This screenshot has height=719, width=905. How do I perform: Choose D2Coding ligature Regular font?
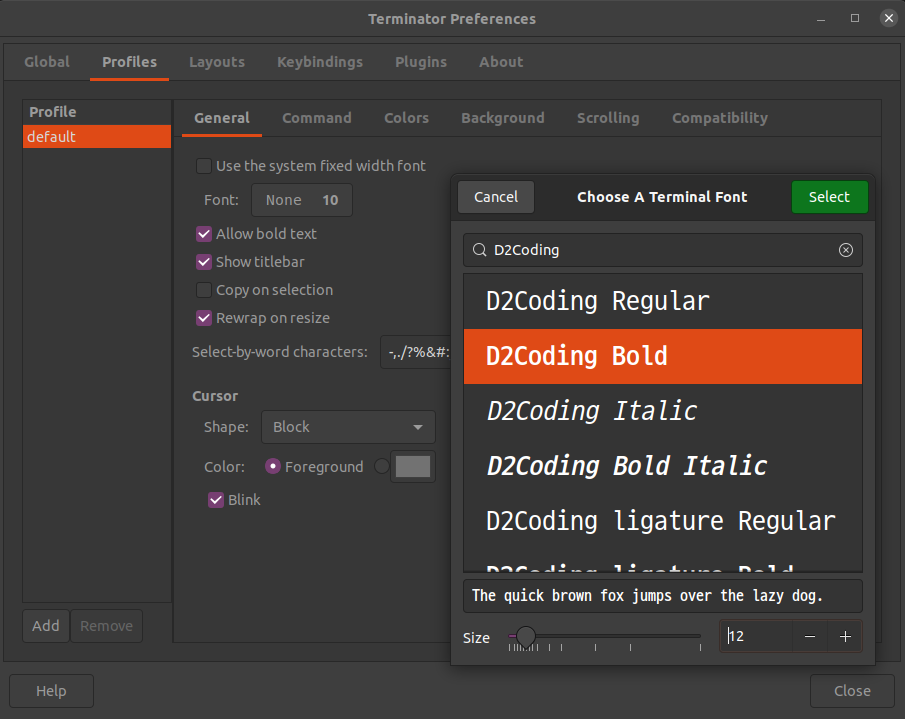tap(663, 520)
